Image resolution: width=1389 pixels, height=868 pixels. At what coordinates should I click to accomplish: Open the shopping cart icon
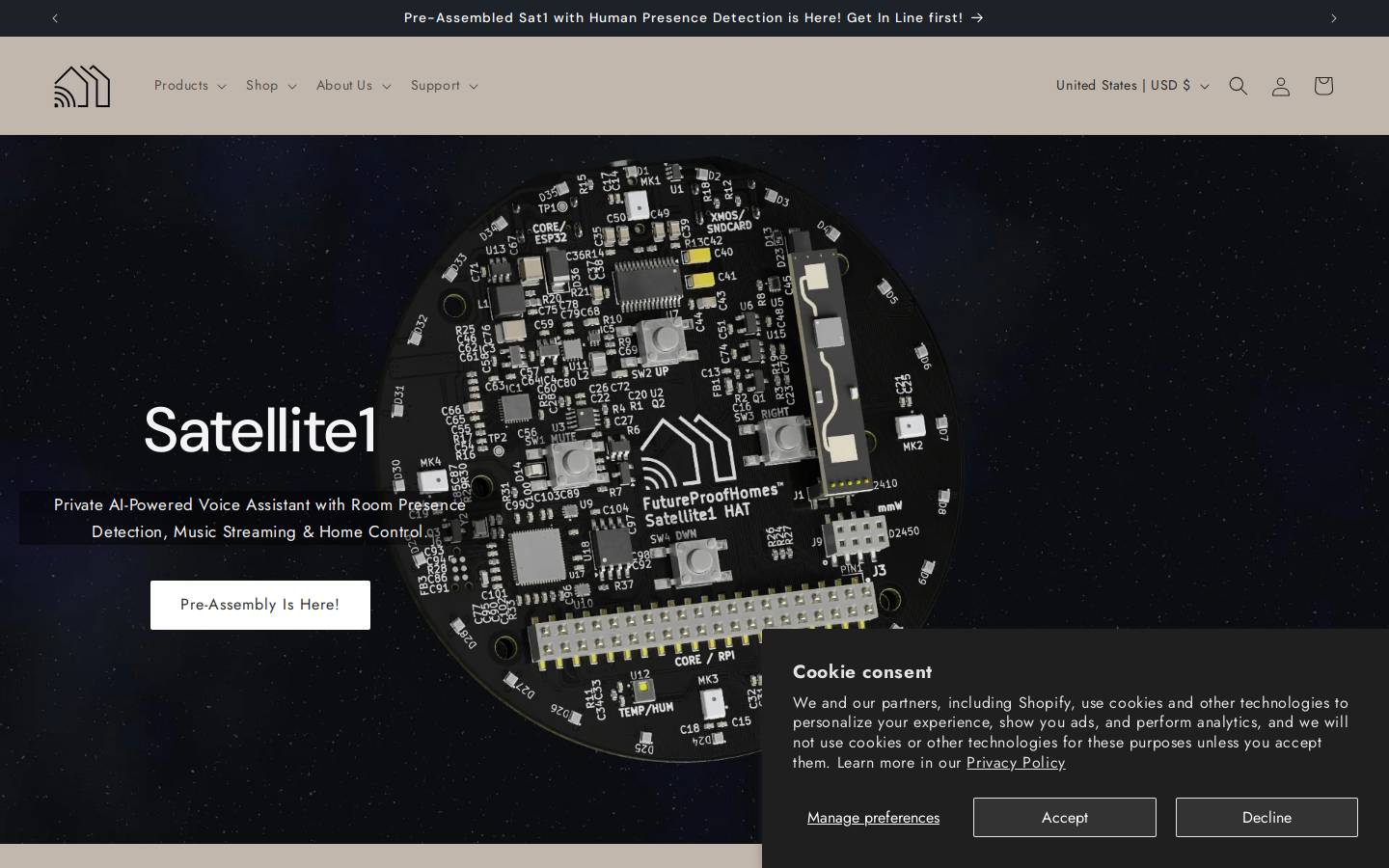[1323, 86]
